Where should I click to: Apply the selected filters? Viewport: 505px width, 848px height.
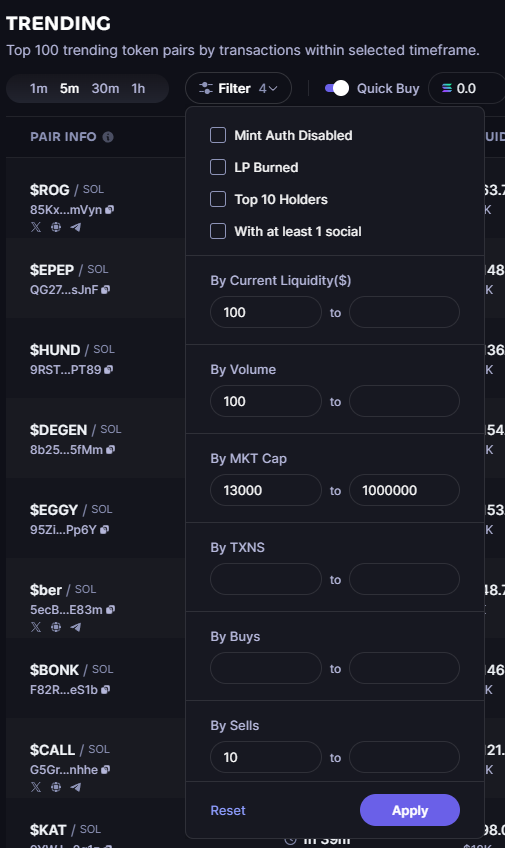pyautogui.click(x=410, y=810)
